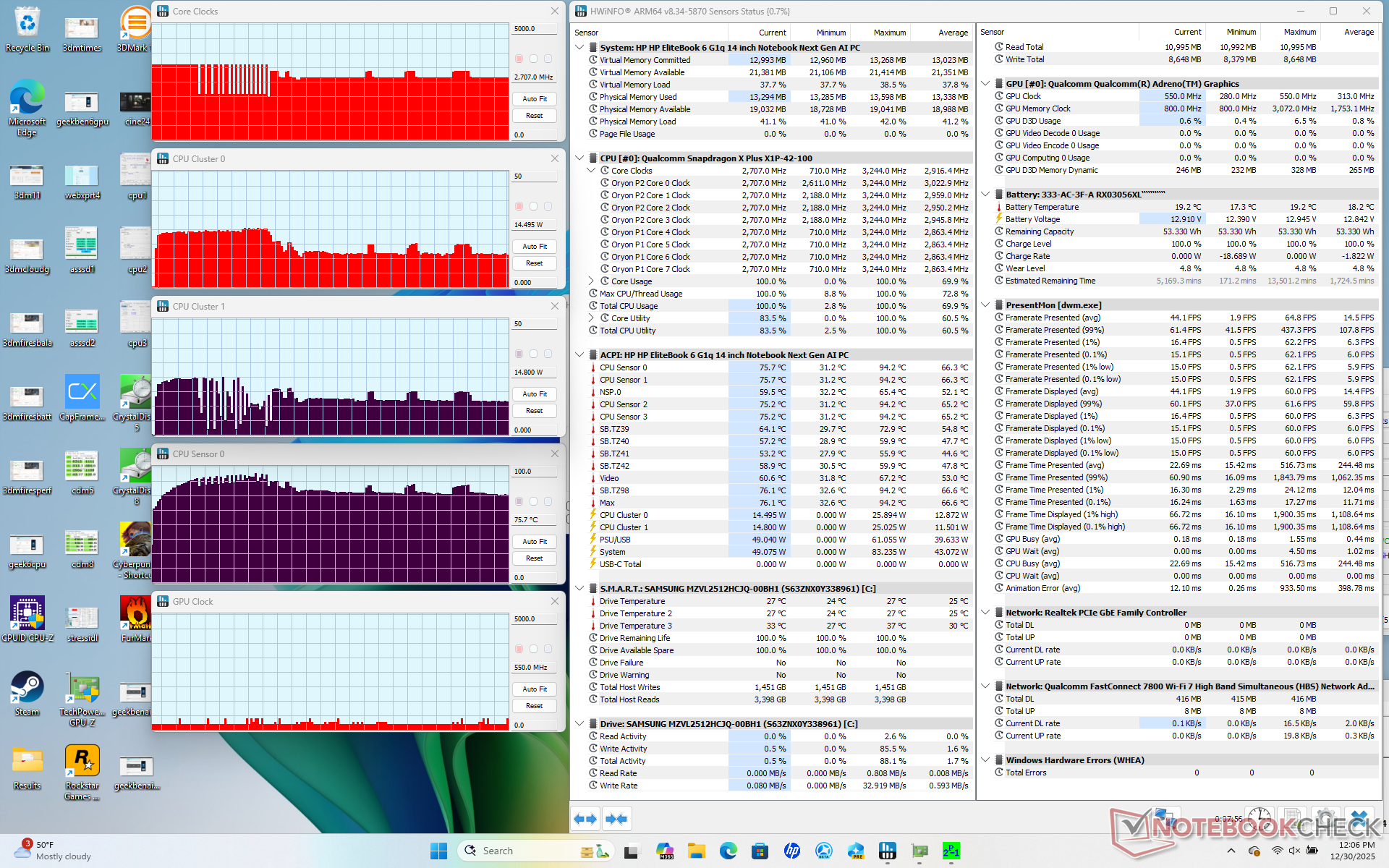The height and width of the screenshot is (868, 1389).
Task: Toggle the middle square box in CPU Cluster 0 graph
Action: (533, 206)
